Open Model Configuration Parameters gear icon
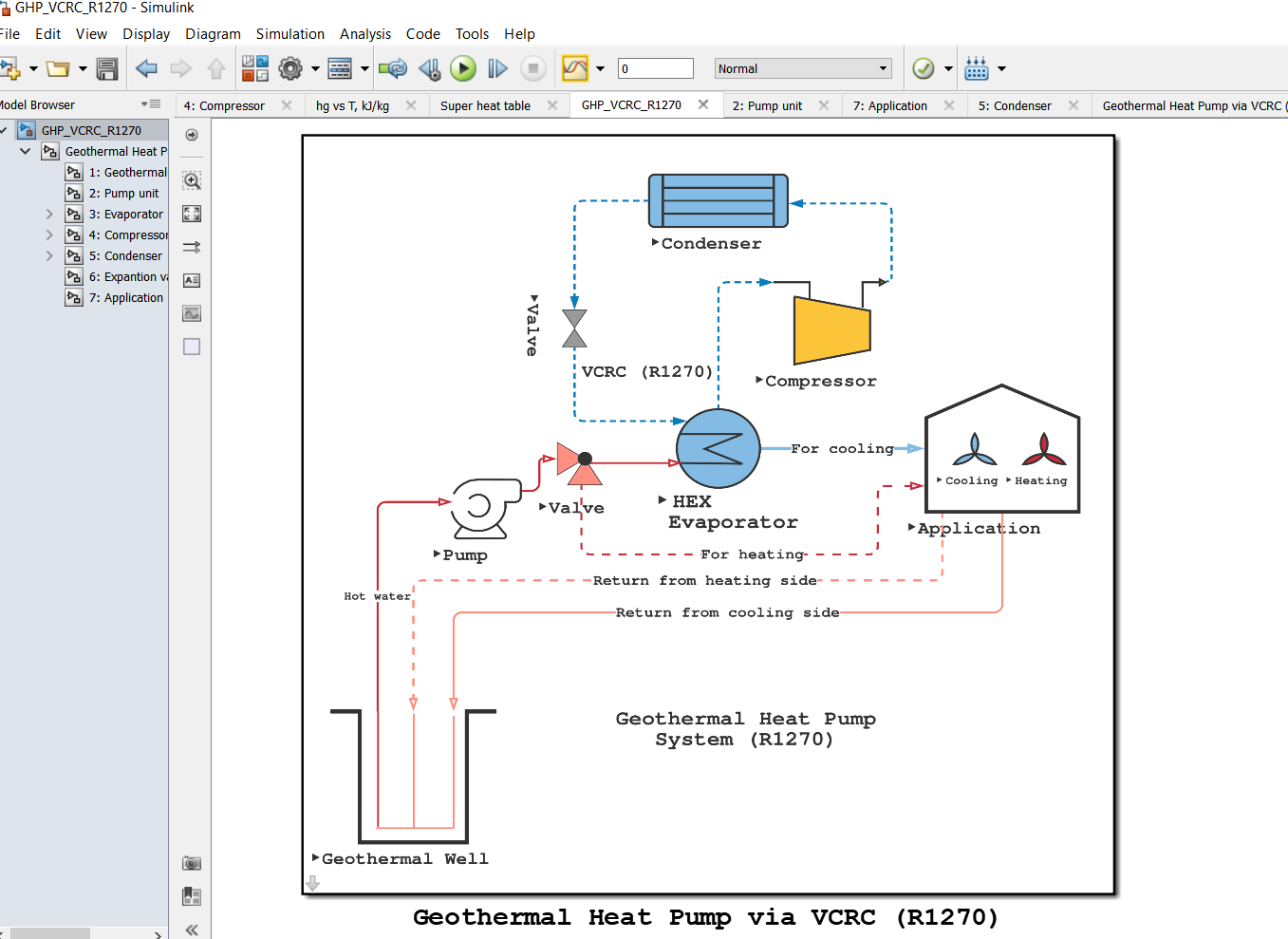The width and height of the screenshot is (1288, 939). point(290,68)
